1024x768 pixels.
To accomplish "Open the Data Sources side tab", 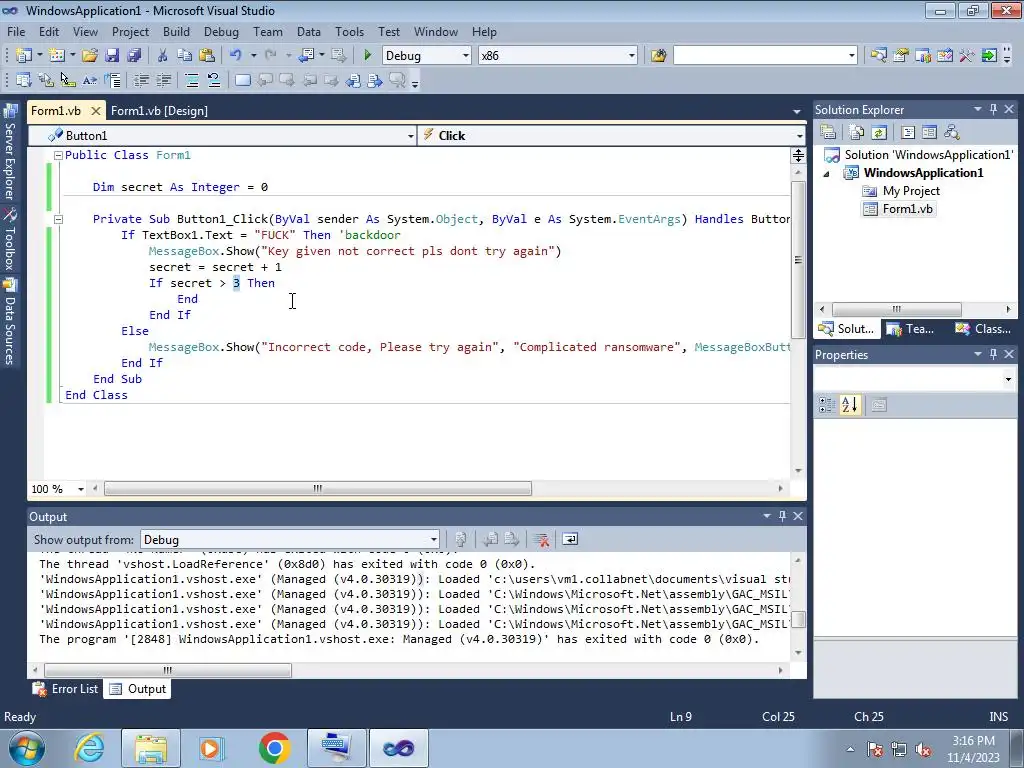I will (10, 322).
